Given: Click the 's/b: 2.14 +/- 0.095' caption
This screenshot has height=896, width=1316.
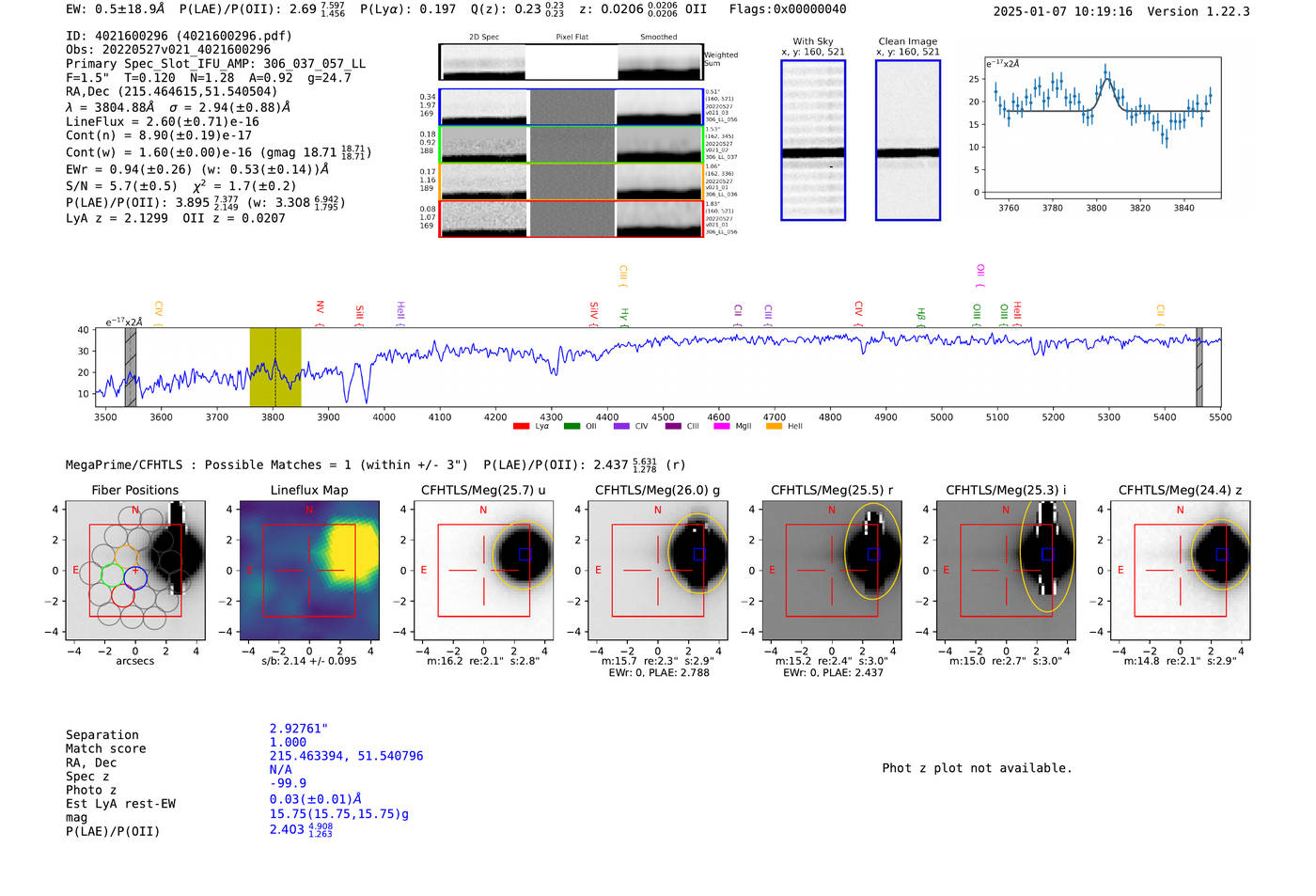Looking at the screenshot, I should (309, 661).
